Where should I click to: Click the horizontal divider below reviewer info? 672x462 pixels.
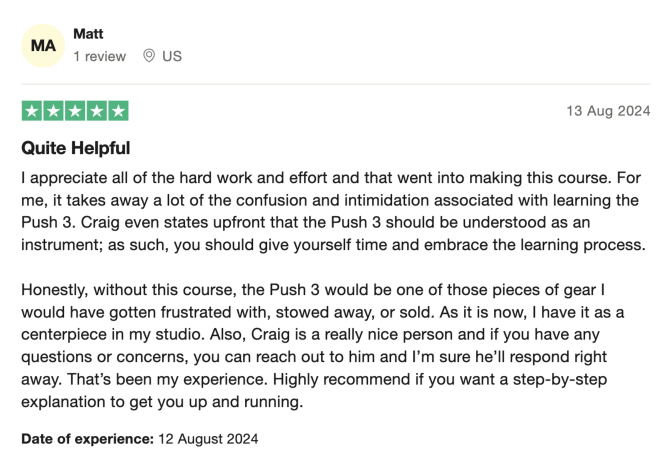tap(336, 84)
